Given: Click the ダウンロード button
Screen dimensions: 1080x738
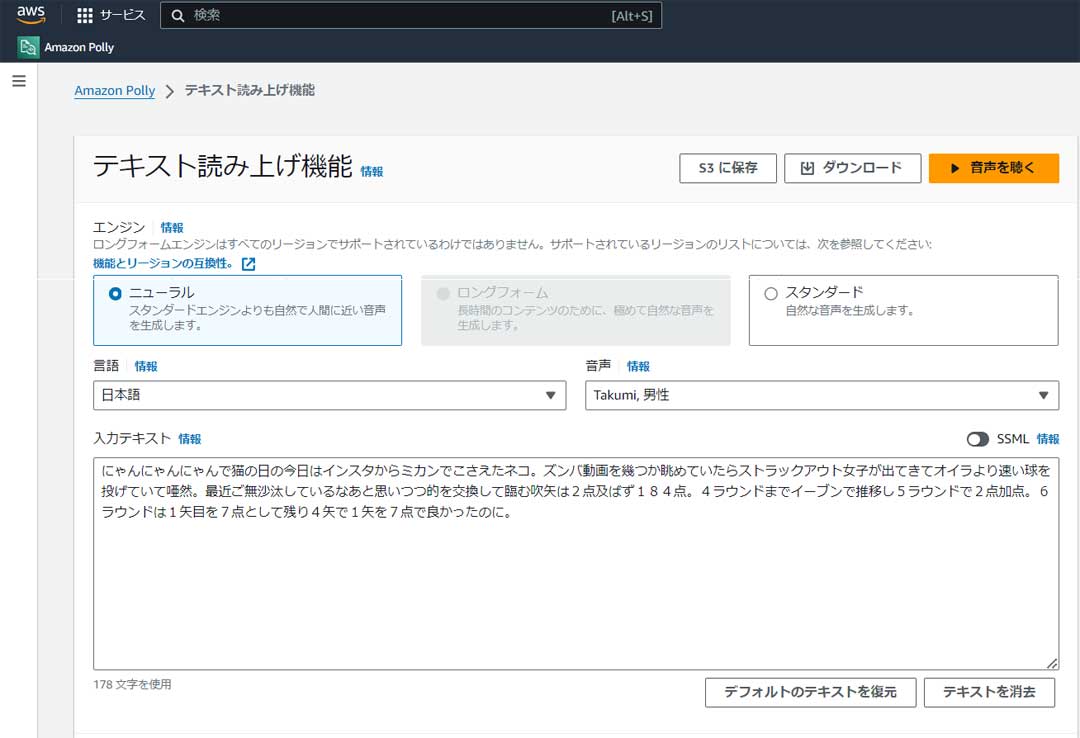Looking at the screenshot, I should pos(853,168).
